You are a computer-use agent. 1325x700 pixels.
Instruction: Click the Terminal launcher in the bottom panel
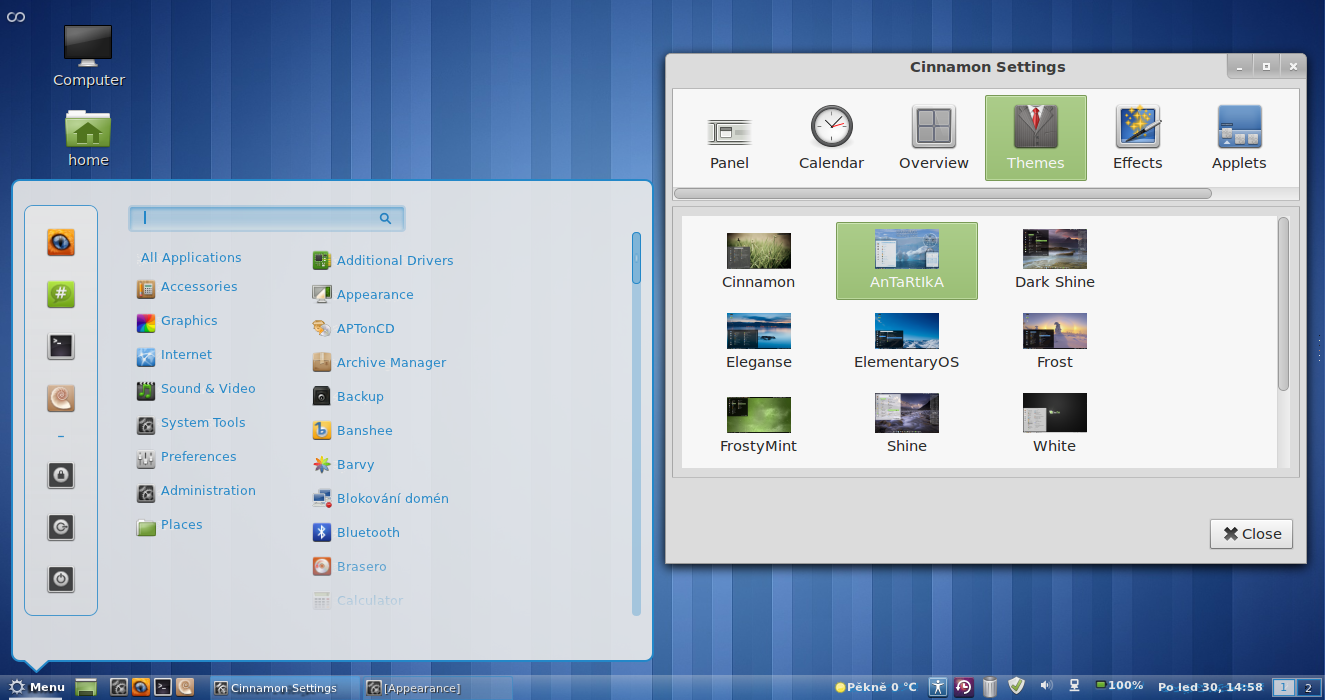click(162, 687)
